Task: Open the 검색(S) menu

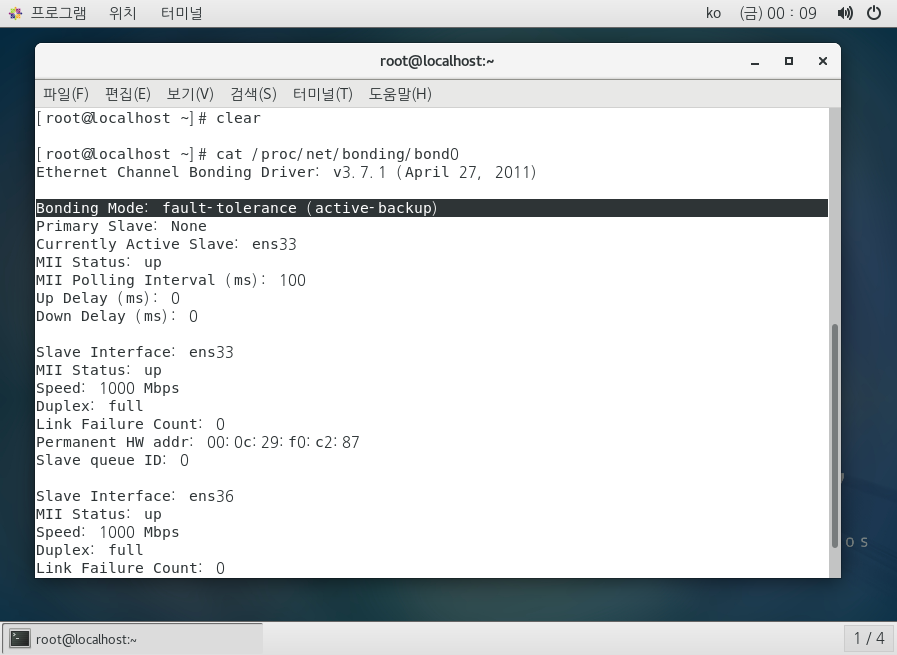Action: 253,93
